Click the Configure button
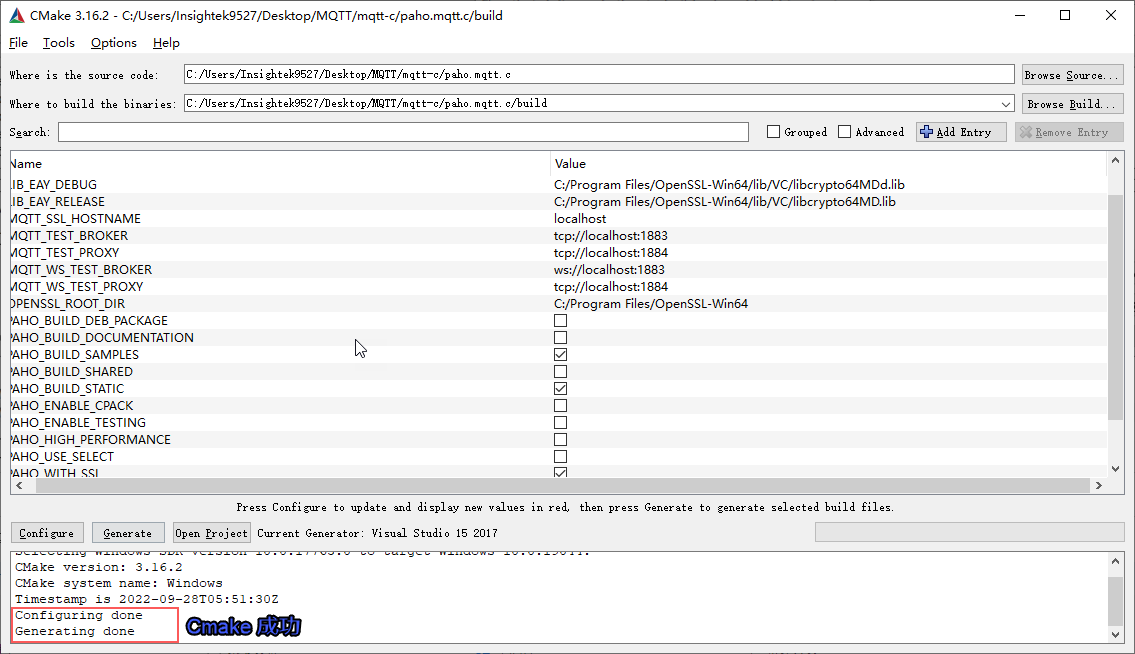The width and height of the screenshot is (1135, 654). [47, 533]
